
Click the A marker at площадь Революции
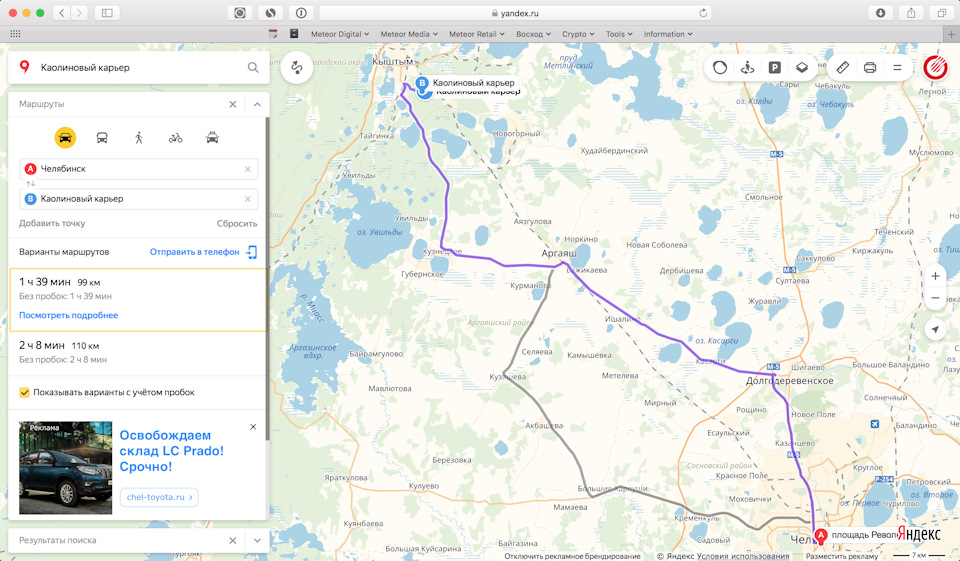coord(821,535)
